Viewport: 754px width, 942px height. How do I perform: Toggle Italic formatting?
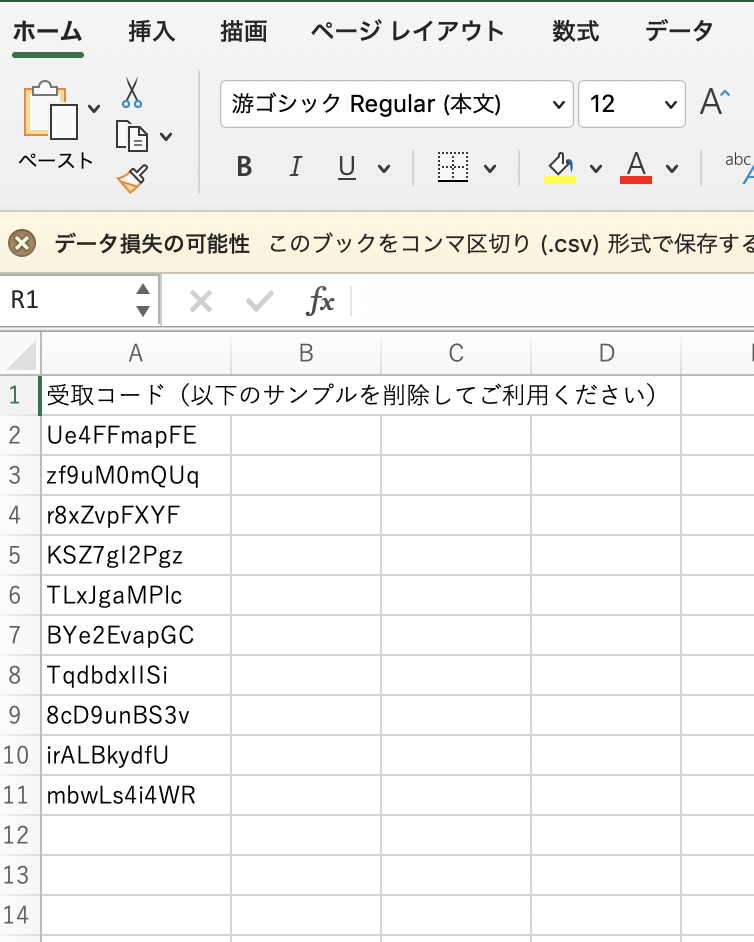(x=295, y=166)
